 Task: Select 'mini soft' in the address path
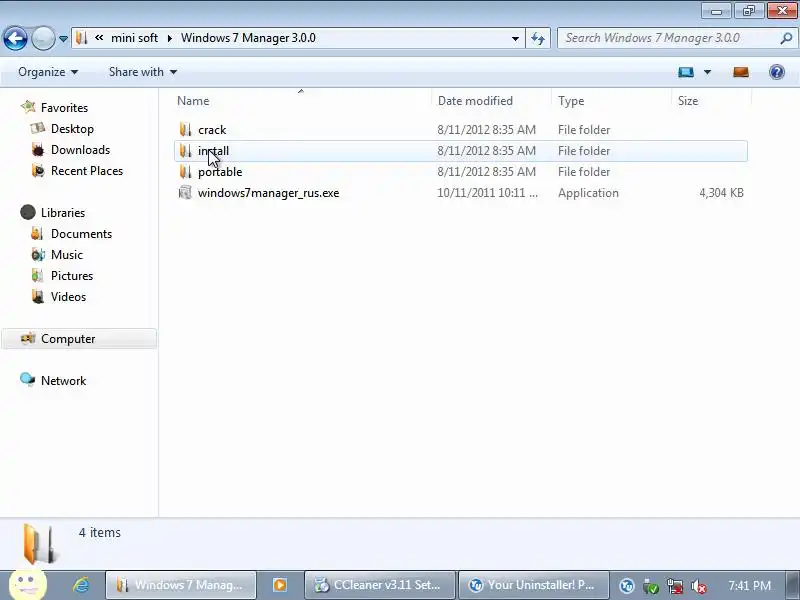134,38
